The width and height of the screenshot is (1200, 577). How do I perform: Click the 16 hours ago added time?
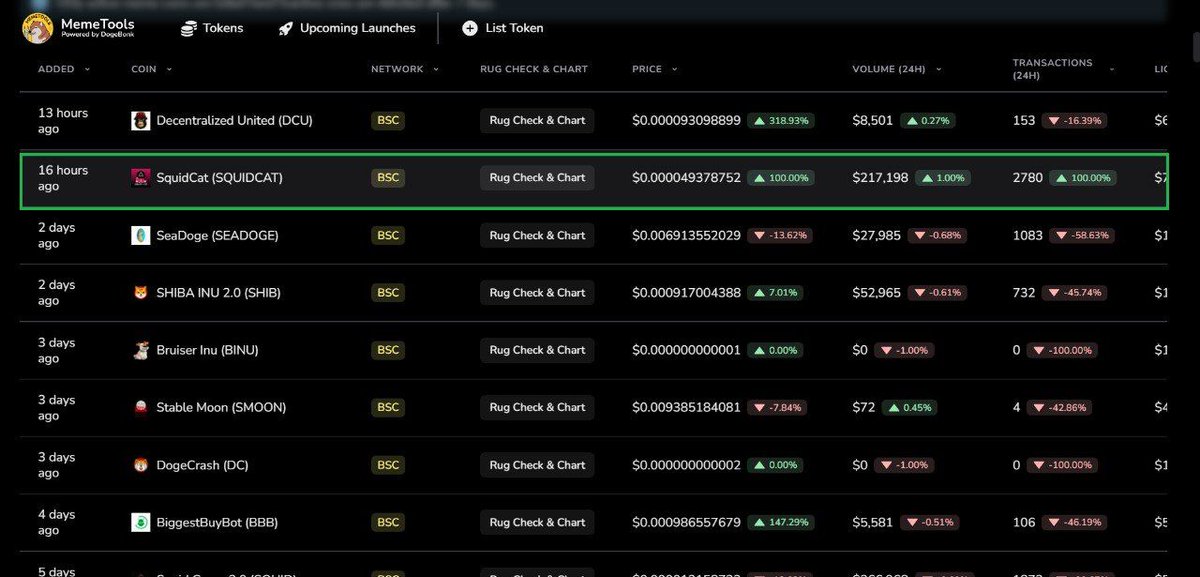pyautogui.click(x=63, y=178)
